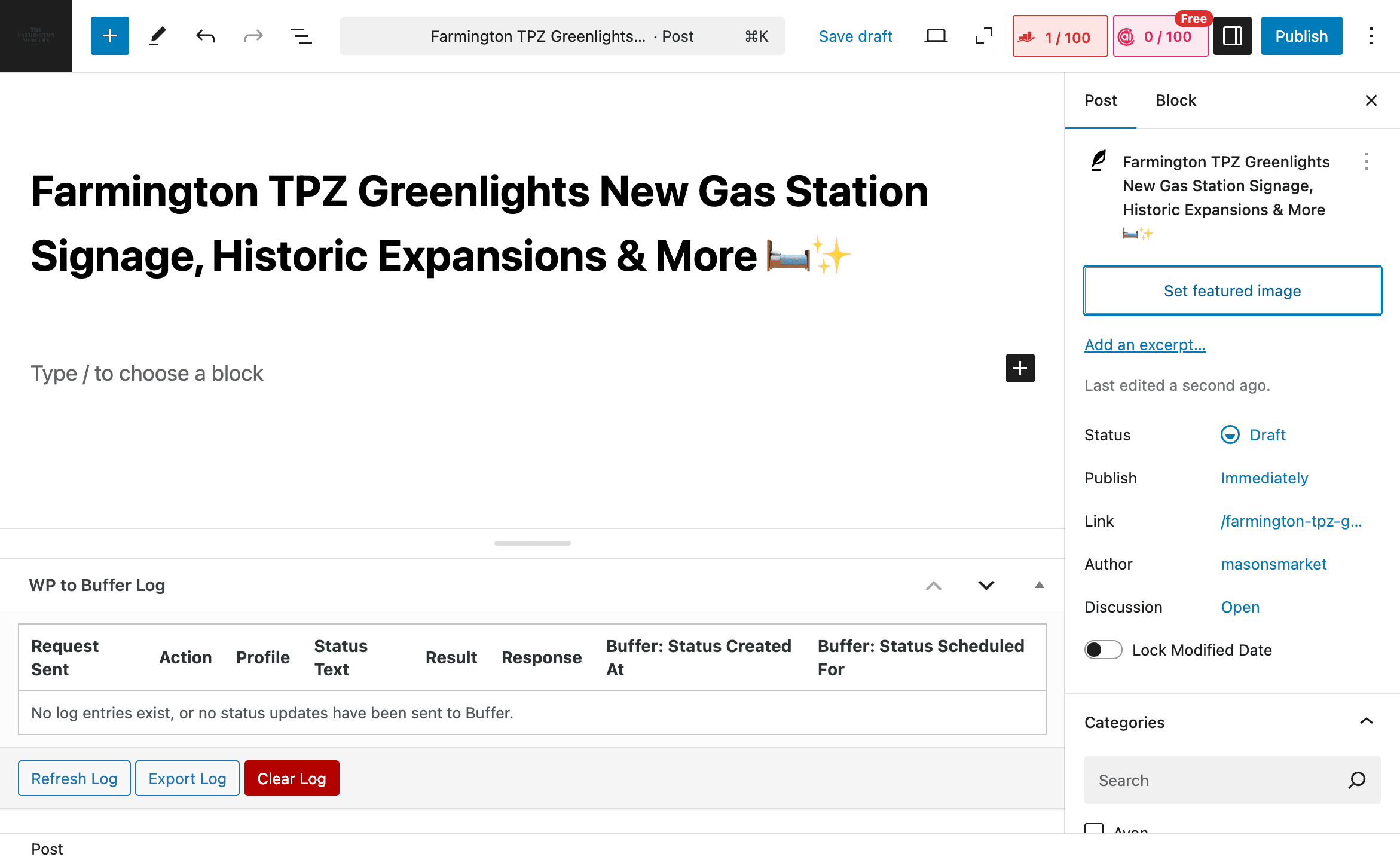Click the post title heading to edit

point(479,223)
